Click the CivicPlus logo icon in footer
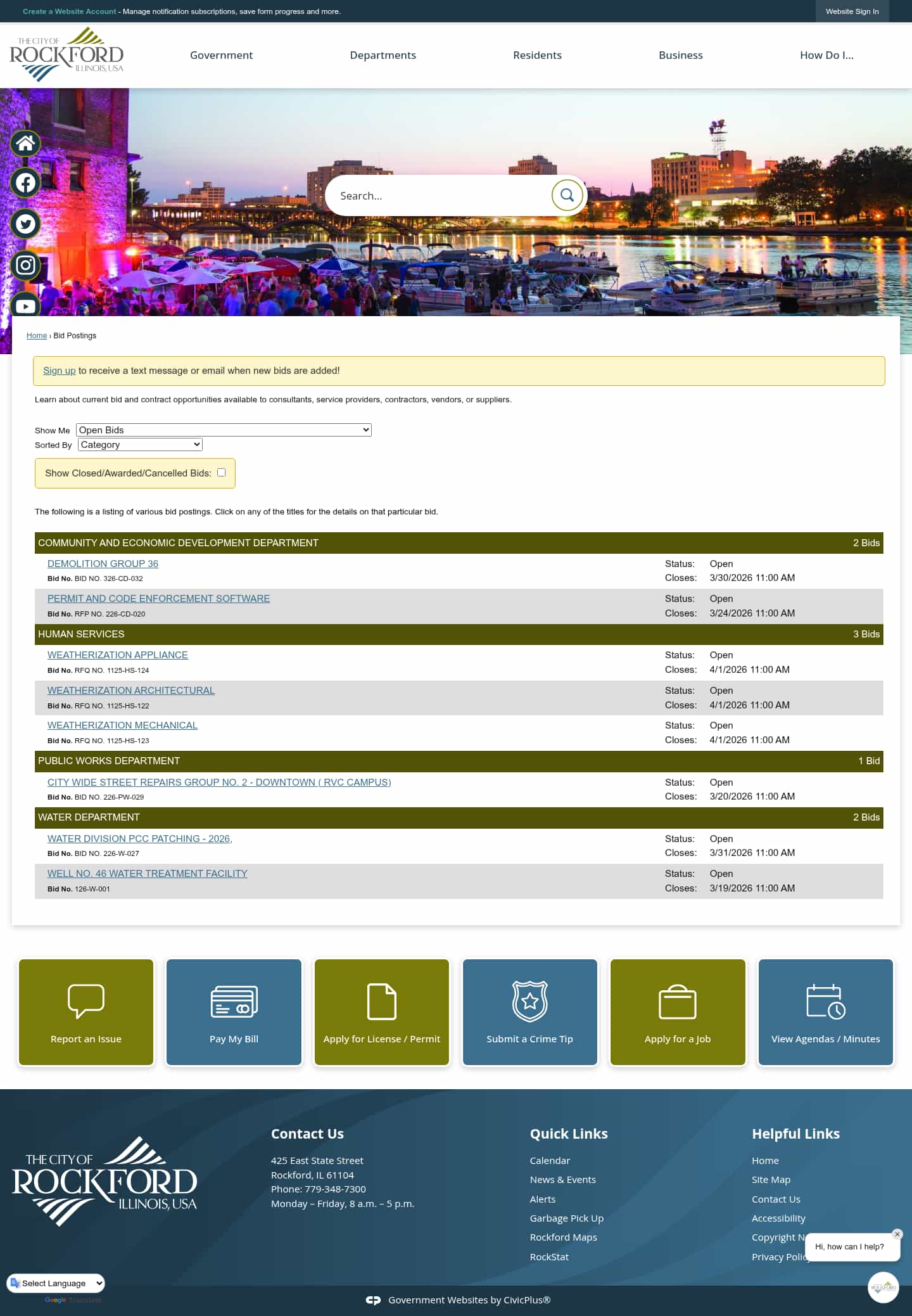 (373, 1300)
